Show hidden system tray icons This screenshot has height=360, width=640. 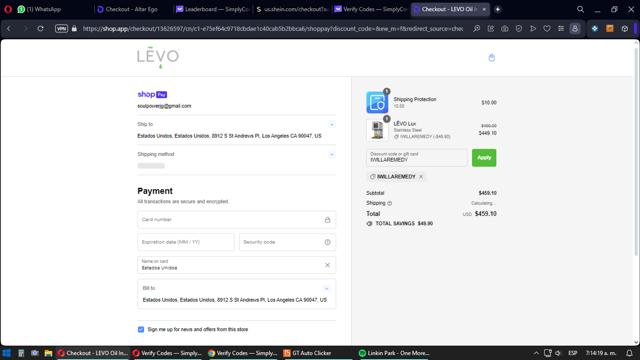click(x=536, y=353)
